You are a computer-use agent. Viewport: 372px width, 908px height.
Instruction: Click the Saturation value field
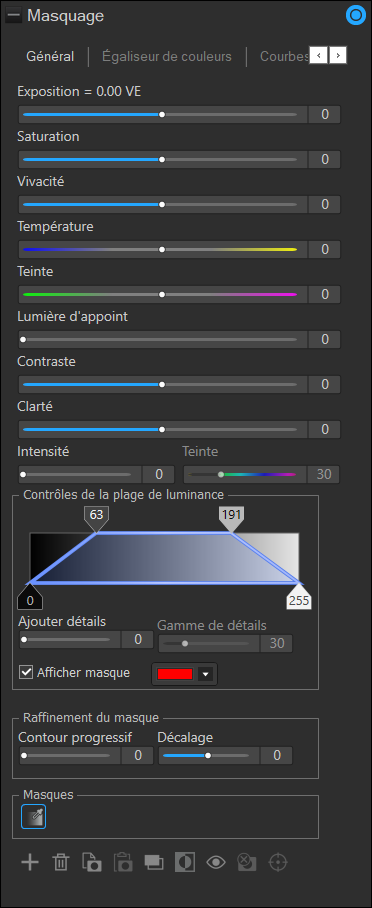[324, 159]
